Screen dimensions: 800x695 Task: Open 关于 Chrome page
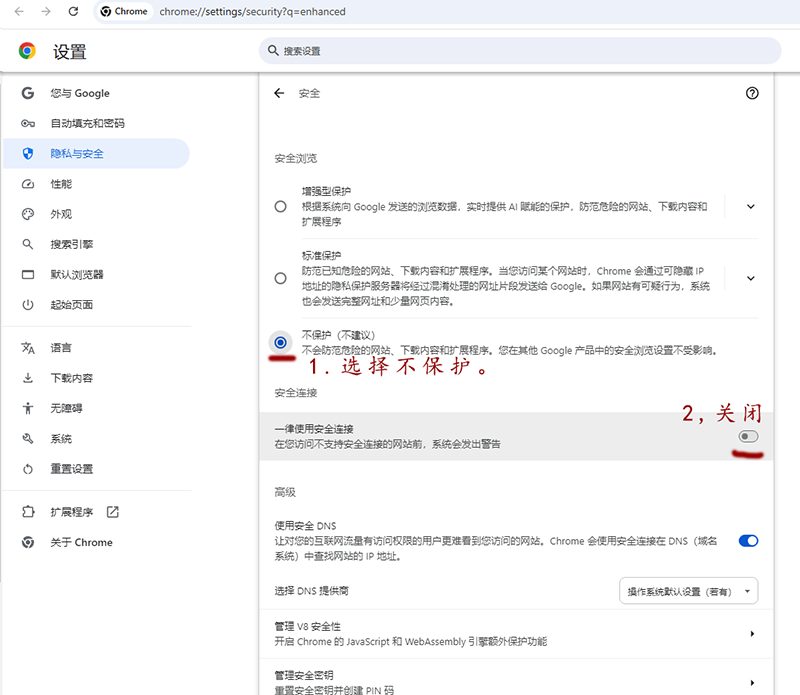click(x=81, y=542)
